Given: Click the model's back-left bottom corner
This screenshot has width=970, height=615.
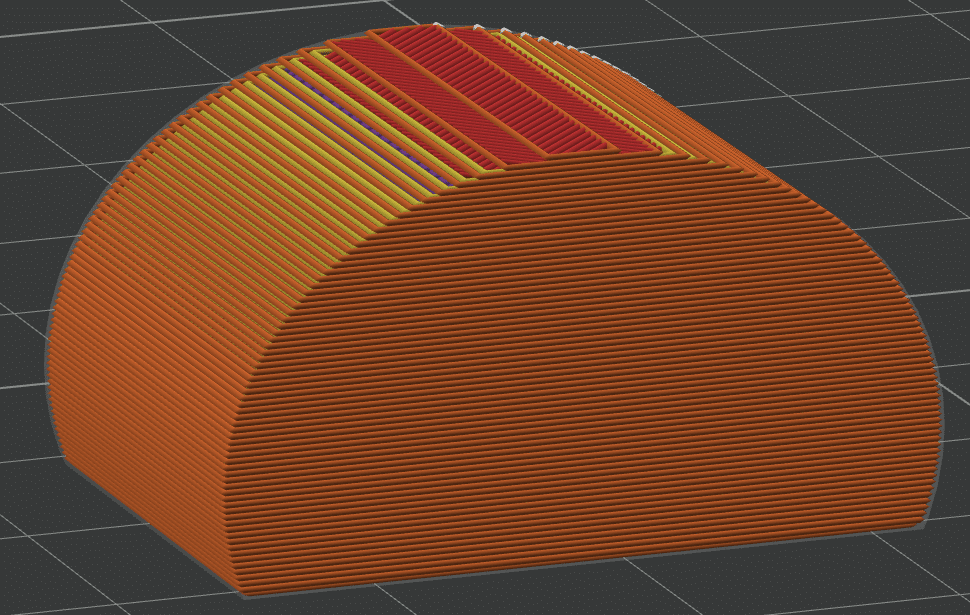Looking at the screenshot, I should click(66, 459).
